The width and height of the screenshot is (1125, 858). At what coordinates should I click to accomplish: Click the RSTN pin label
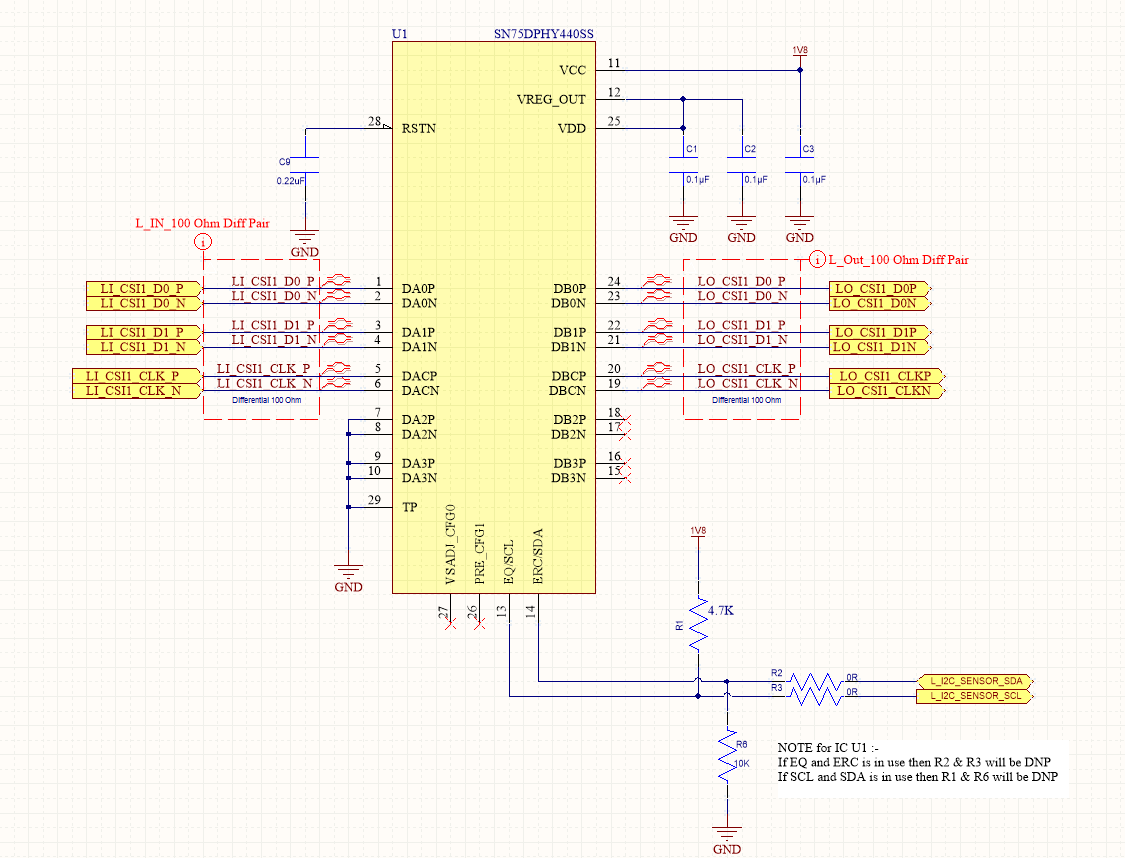(419, 128)
